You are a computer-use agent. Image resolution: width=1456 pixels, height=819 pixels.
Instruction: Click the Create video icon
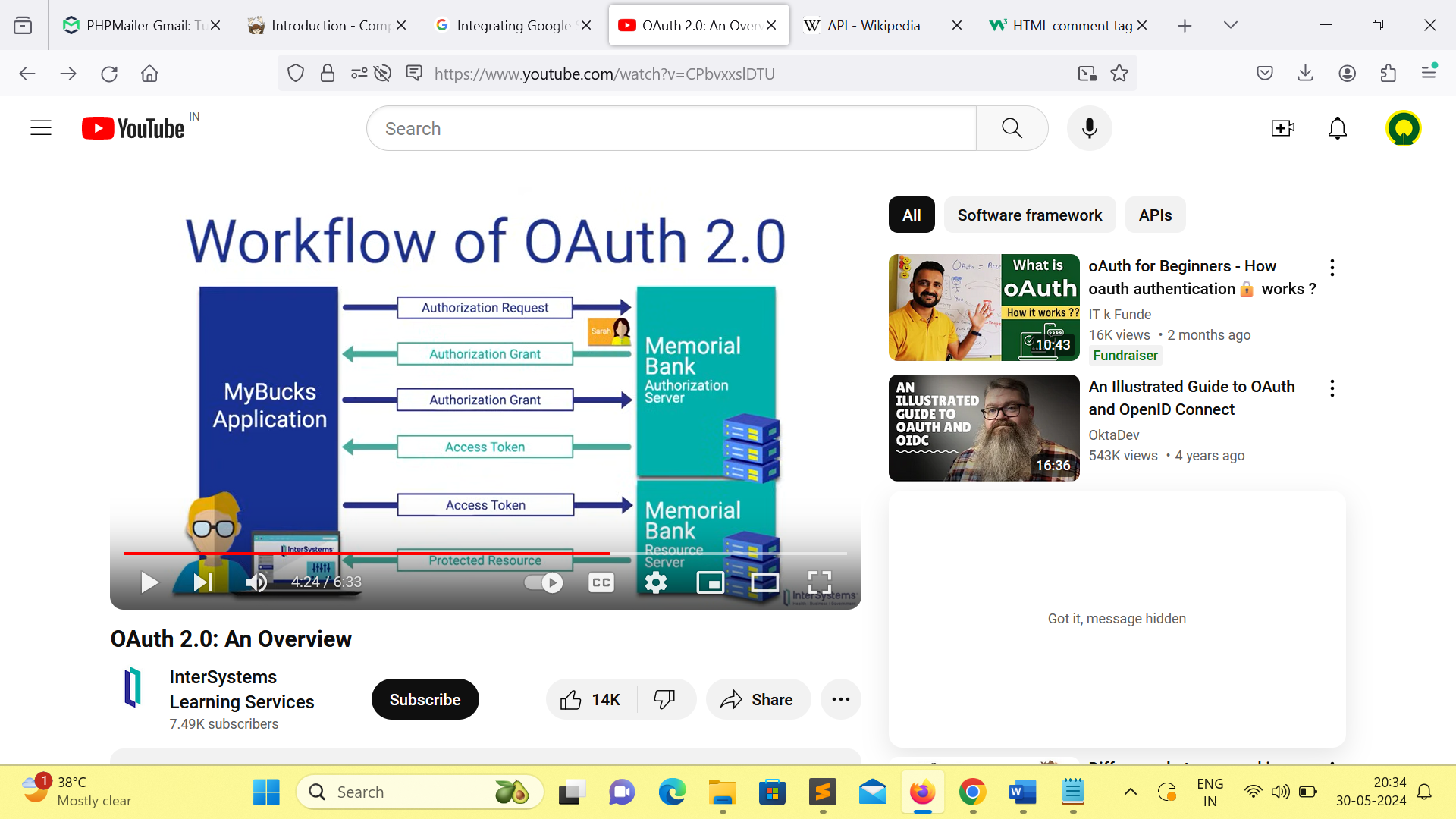click(1282, 128)
